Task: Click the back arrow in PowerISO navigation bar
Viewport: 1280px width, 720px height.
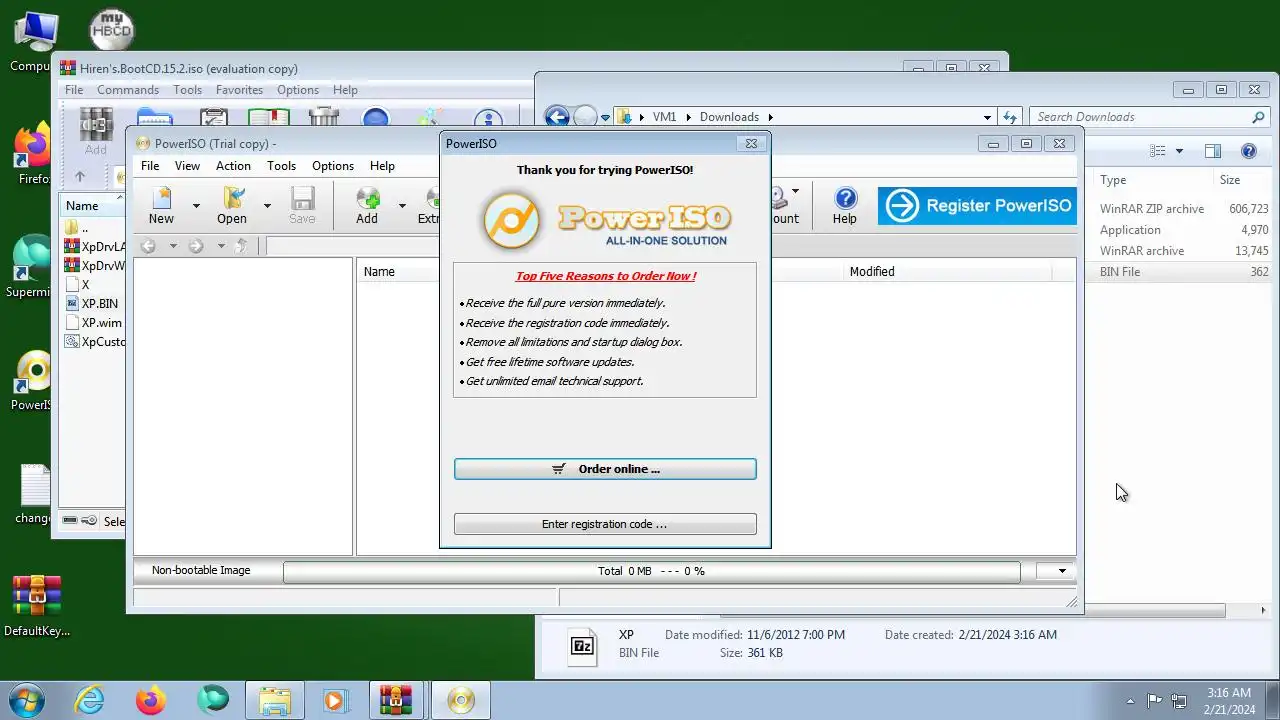Action: click(x=148, y=246)
